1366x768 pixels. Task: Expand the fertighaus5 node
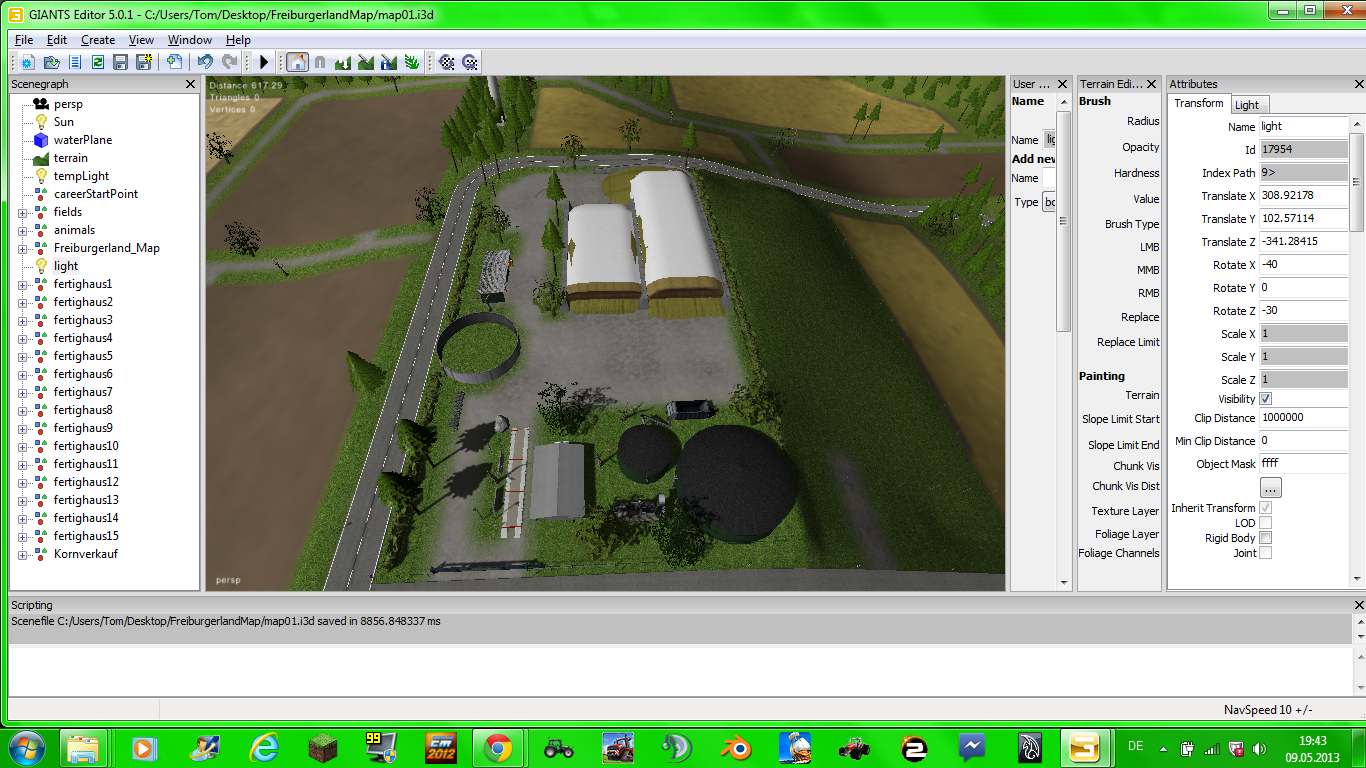click(23, 356)
